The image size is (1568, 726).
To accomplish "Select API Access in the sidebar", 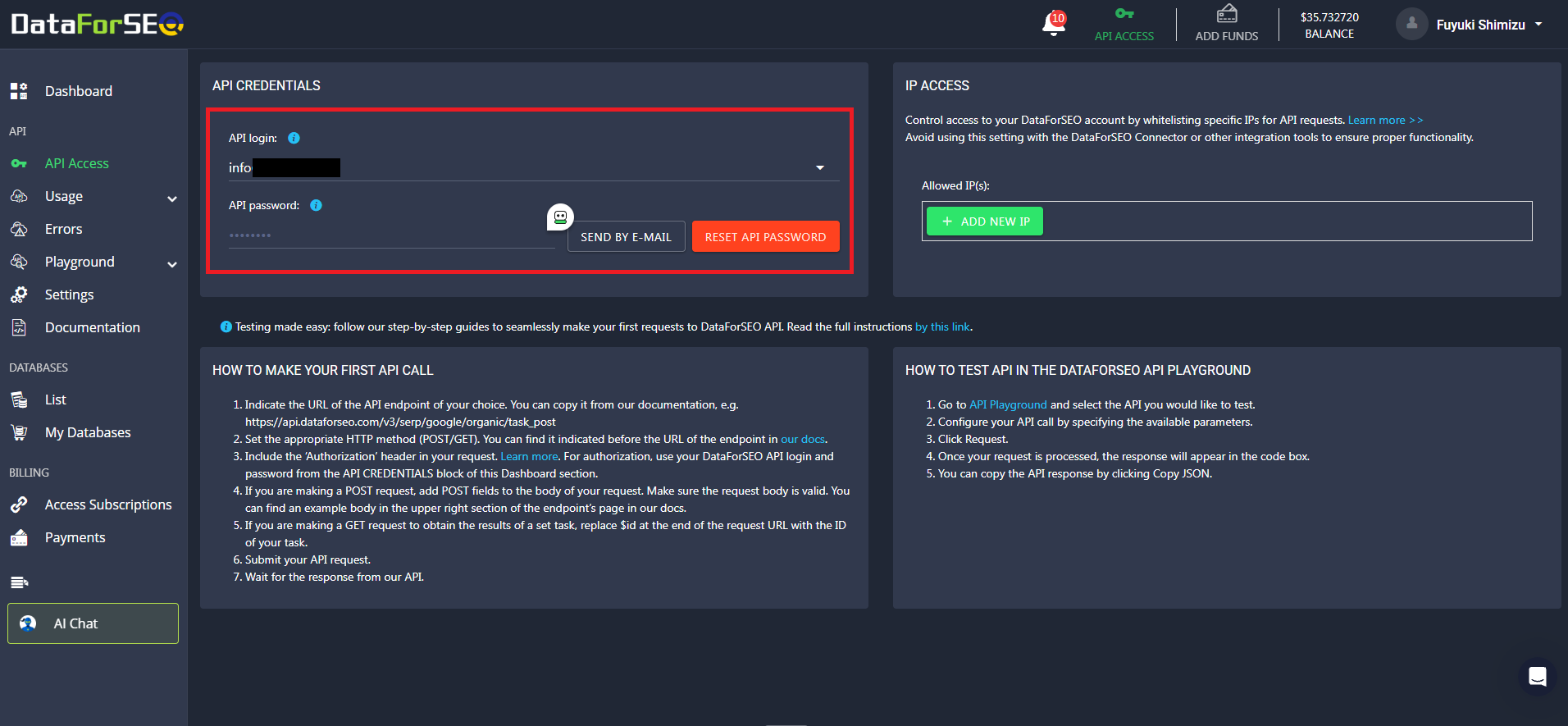I will click(77, 163).
